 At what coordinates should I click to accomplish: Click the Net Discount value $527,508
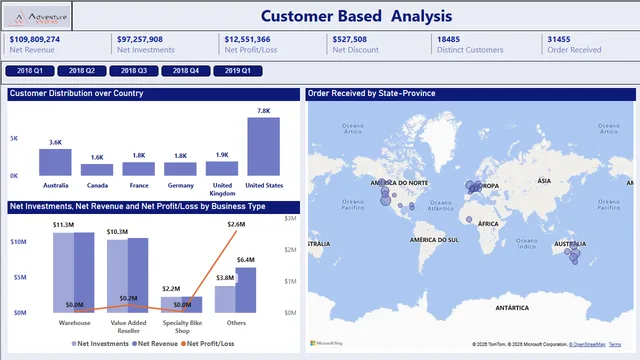pyautogui.click(x=349, y=39)
